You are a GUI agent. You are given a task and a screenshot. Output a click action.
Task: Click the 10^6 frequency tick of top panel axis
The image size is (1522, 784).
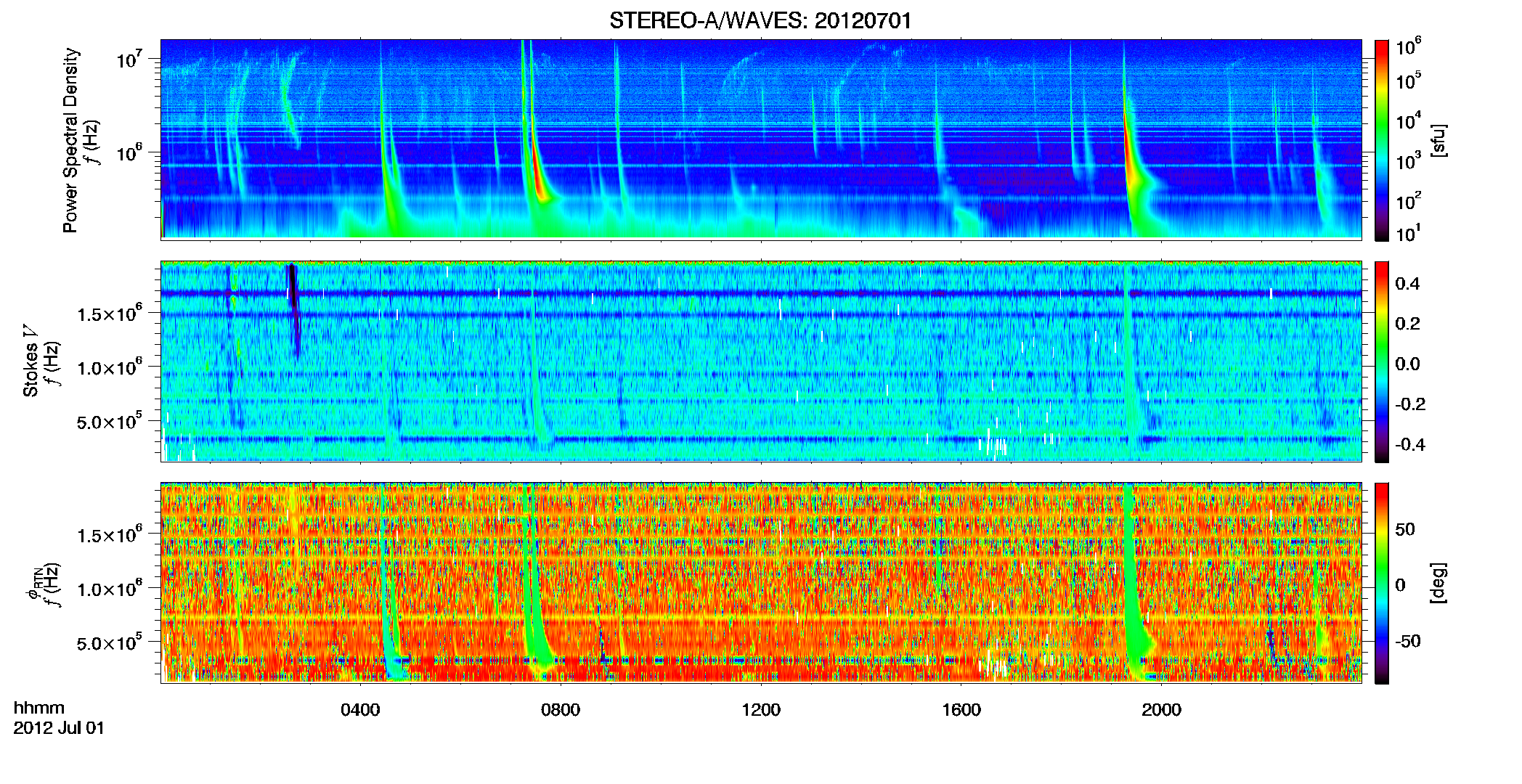[129, 152]
